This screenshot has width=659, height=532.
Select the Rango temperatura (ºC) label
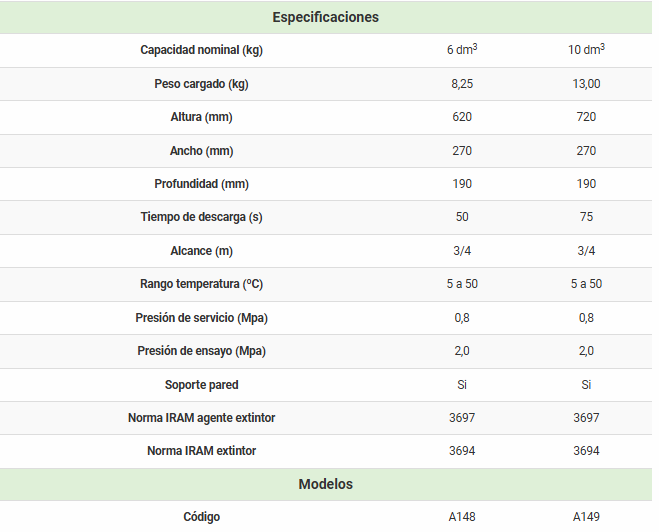[201, 284]
